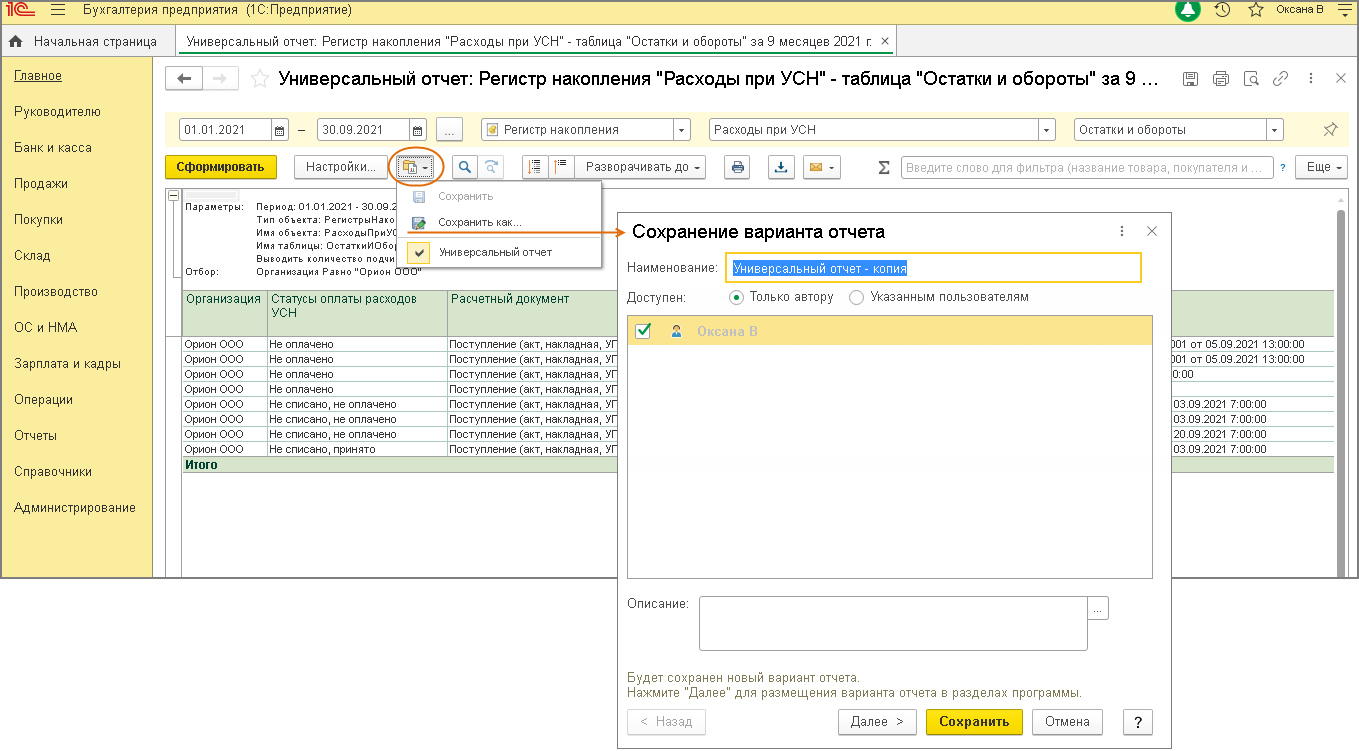Check the Оксана В user checkbox
This screenshot has width=1359, height=751.
pyautogui.click(x=643, y=331)
